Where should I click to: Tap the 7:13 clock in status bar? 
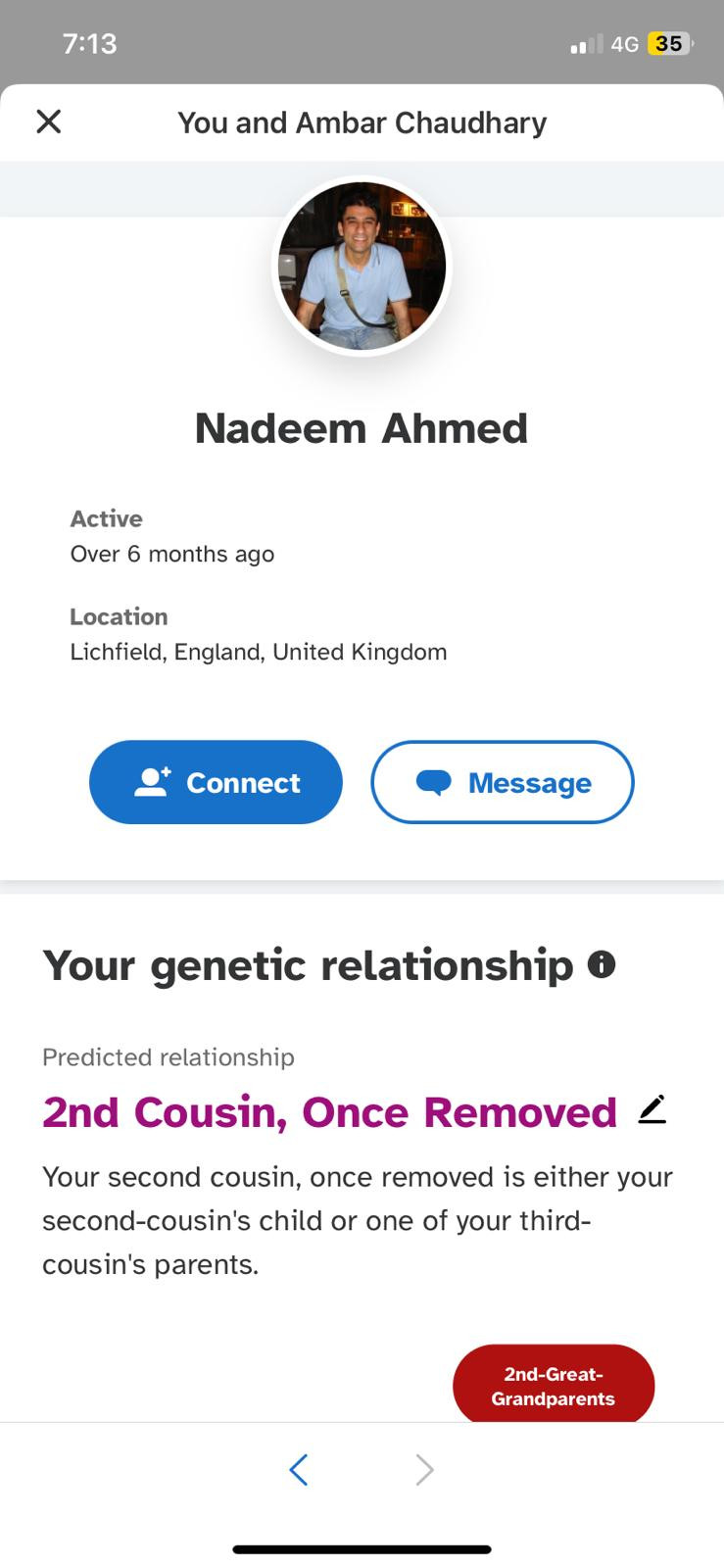coord(89,44)
